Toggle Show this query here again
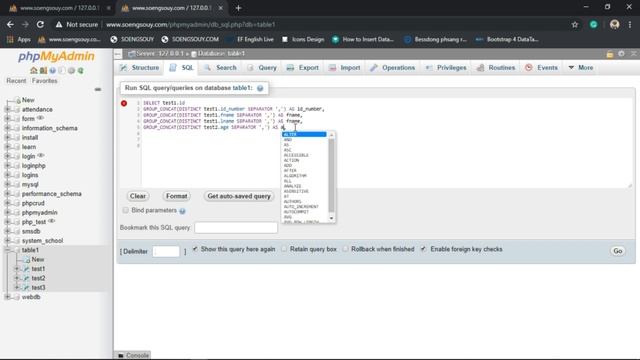The height and width of the screenshot is (360, 640). pos(195,249)
